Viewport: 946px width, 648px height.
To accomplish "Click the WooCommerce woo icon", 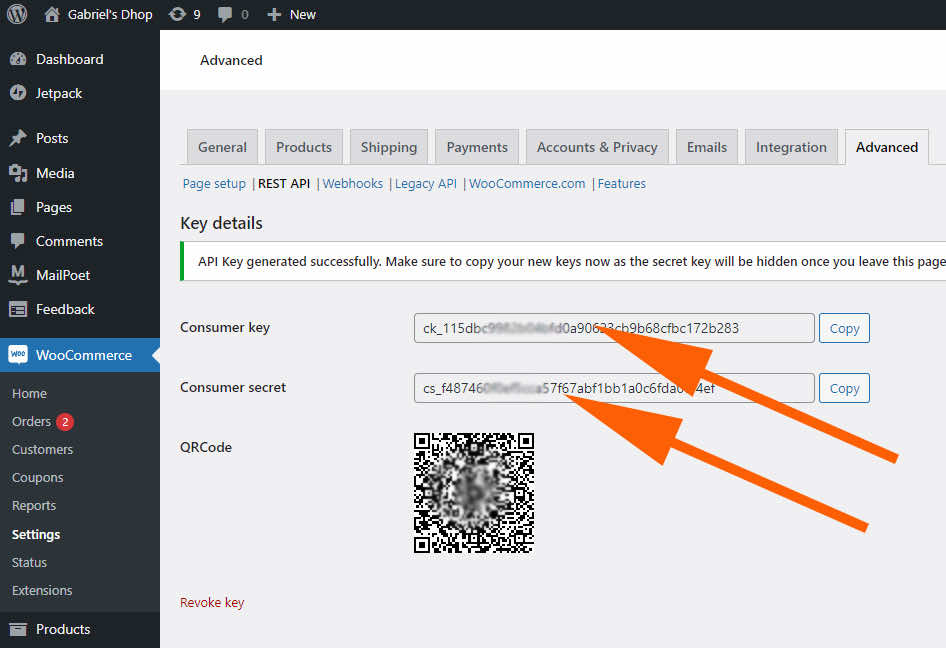I will 18,355.
